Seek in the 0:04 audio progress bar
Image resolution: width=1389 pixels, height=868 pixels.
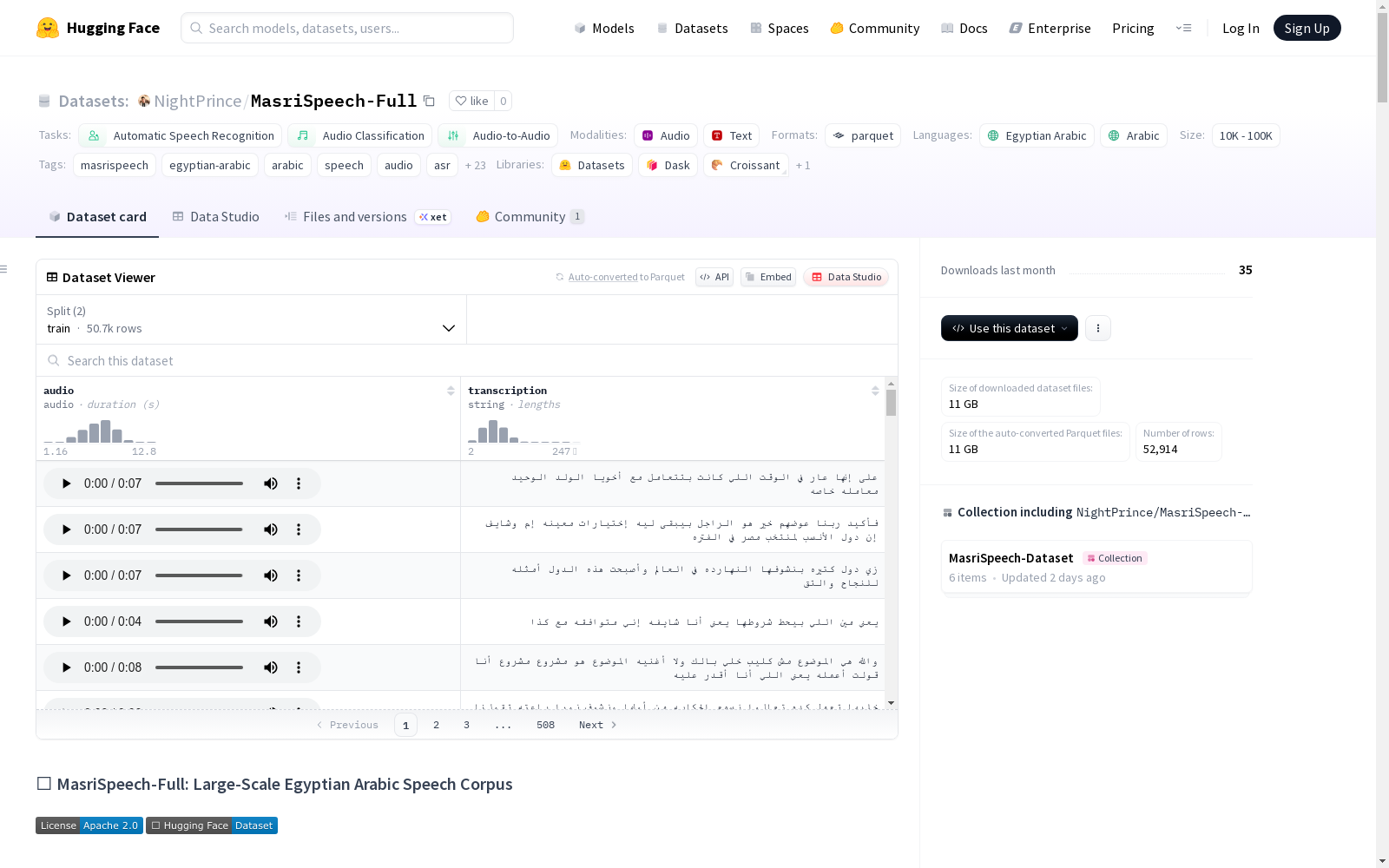[x=199, y=621]
